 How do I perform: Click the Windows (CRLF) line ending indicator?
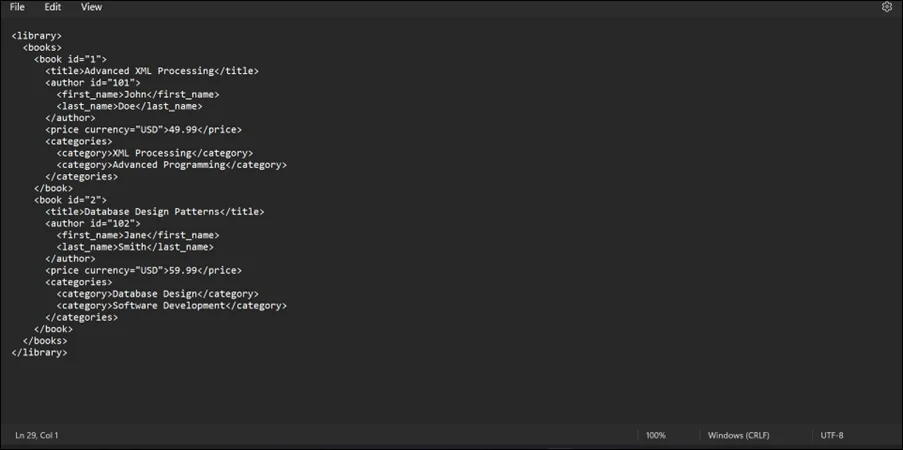738,436
